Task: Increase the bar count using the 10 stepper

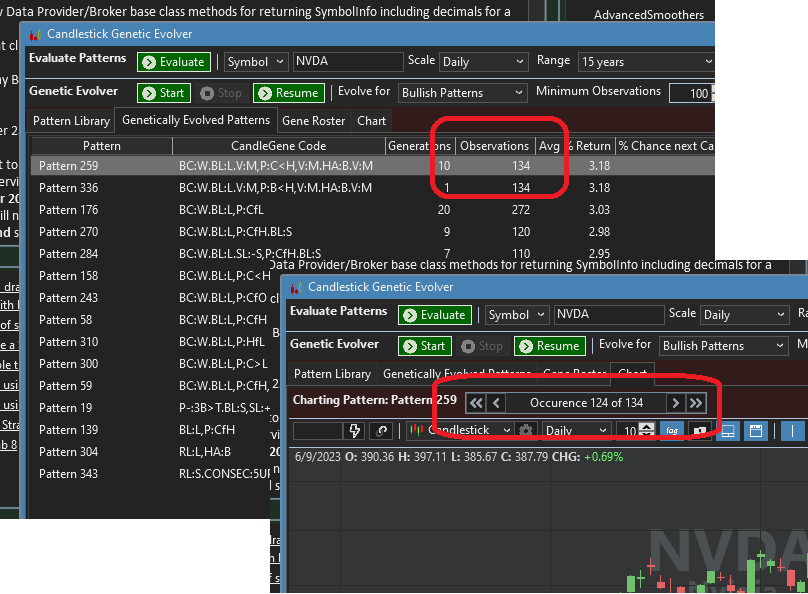Action: tap(646, 426)
